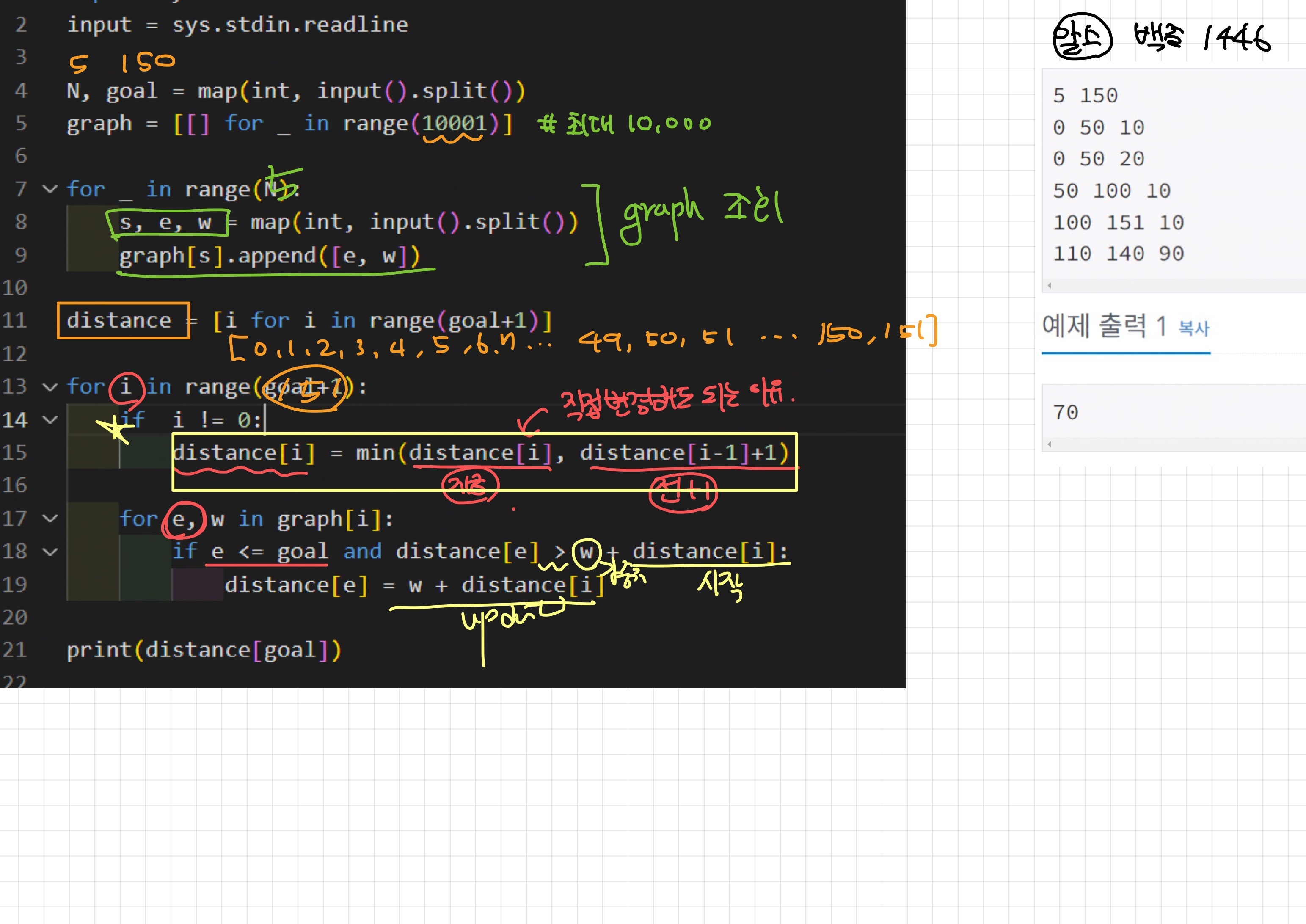Image resolution: width=1306 pixels, height=924 pixels.
Task: Click the underlined 10001 number in range
Action: click(454, 124)
